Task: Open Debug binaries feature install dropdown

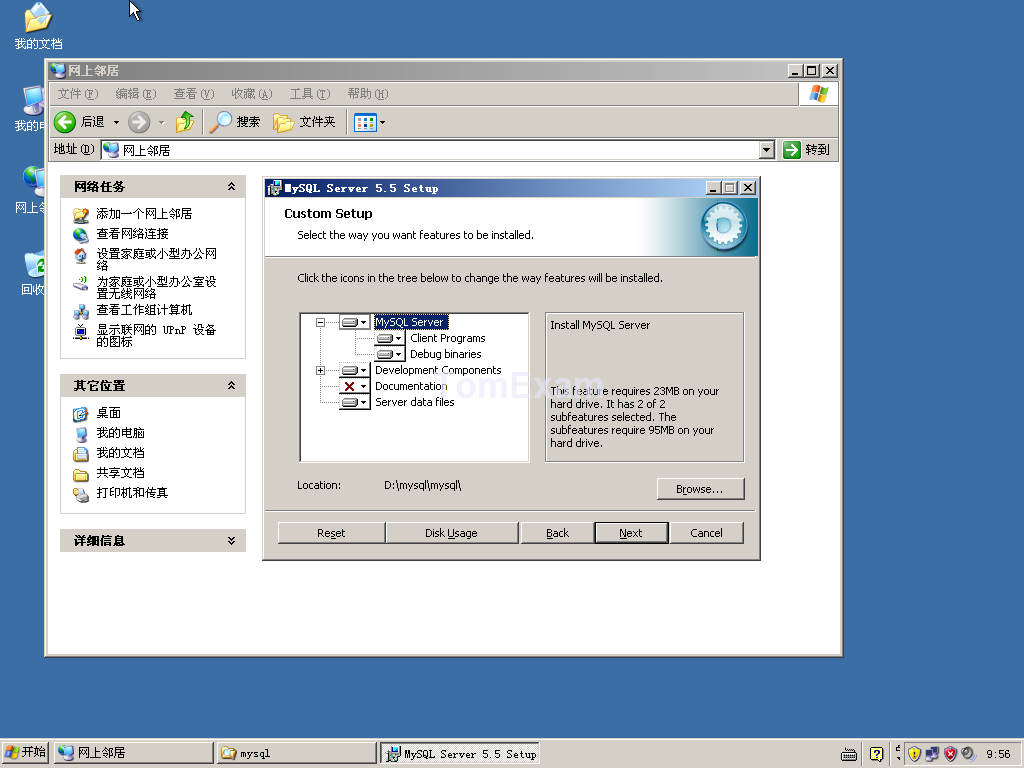Action: click(x=390, y=354)
